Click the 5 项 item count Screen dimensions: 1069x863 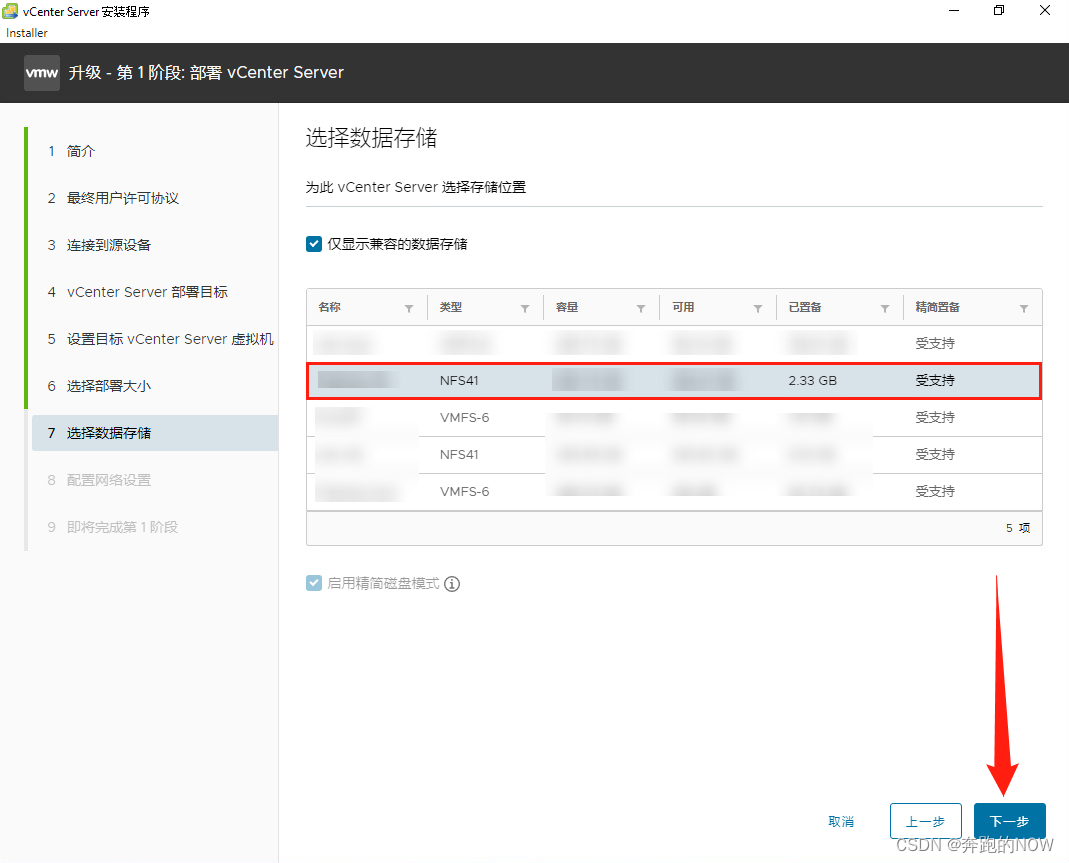pos(1017,528)
